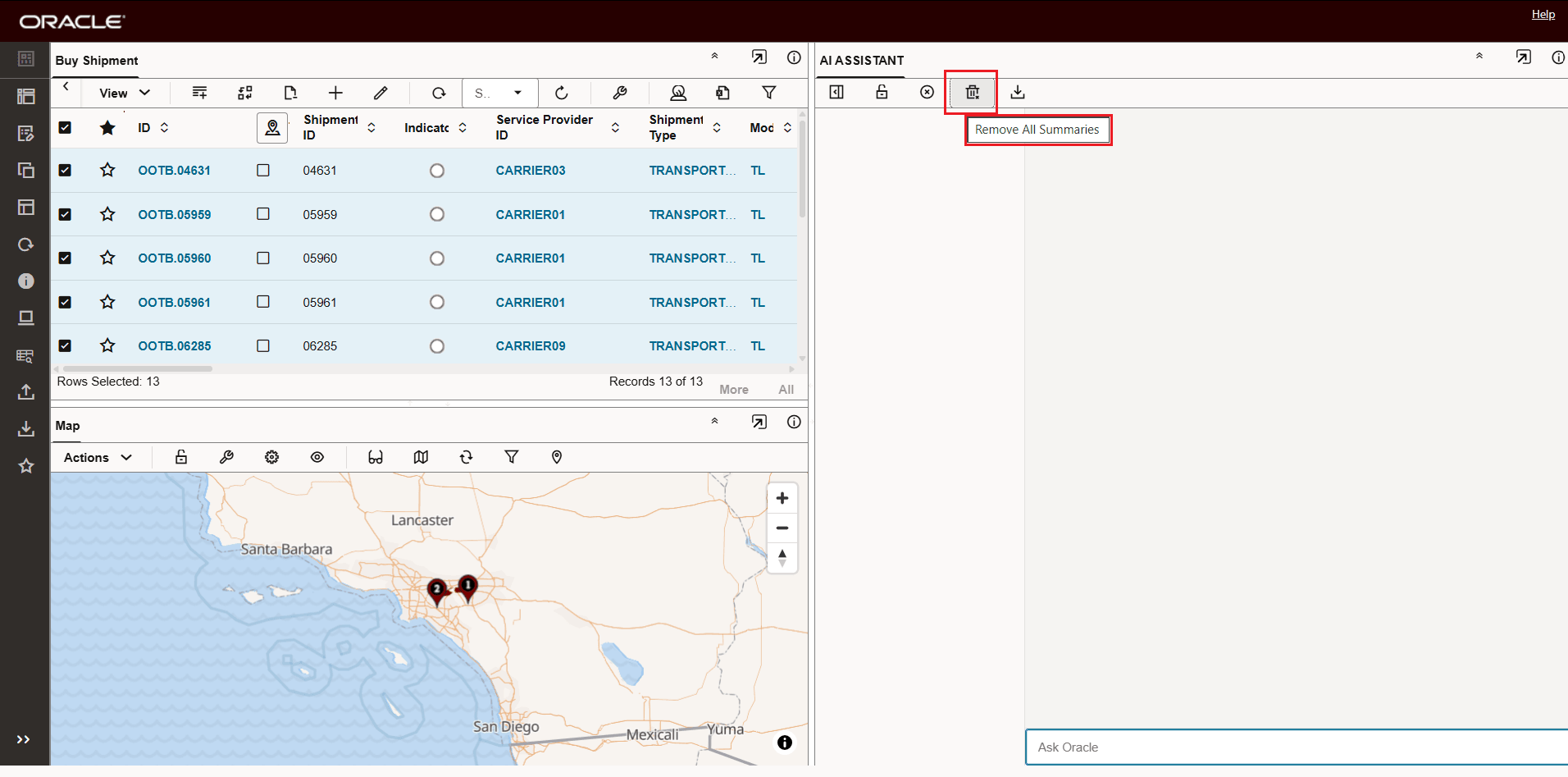Screen dimensions: 1568x777
Task: Zoom in on the map
Action: 782,498
